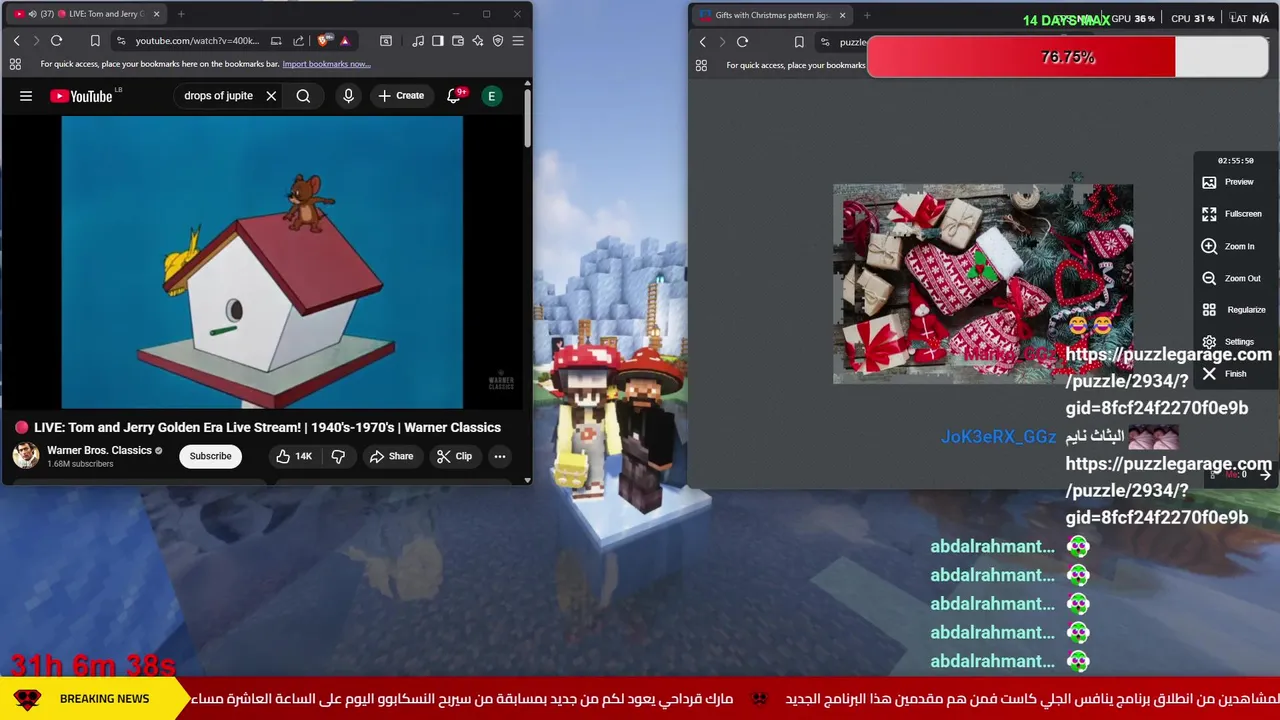Open the account avatar 'E' menu
The height and width of the screenshot is (720, 1280).
point(491,96)
